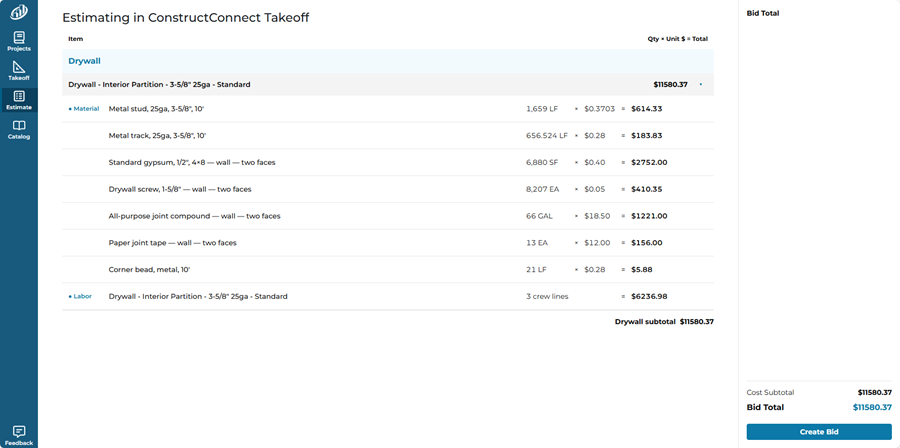
Task: Click the Item column header
Action: coord(76,39)
